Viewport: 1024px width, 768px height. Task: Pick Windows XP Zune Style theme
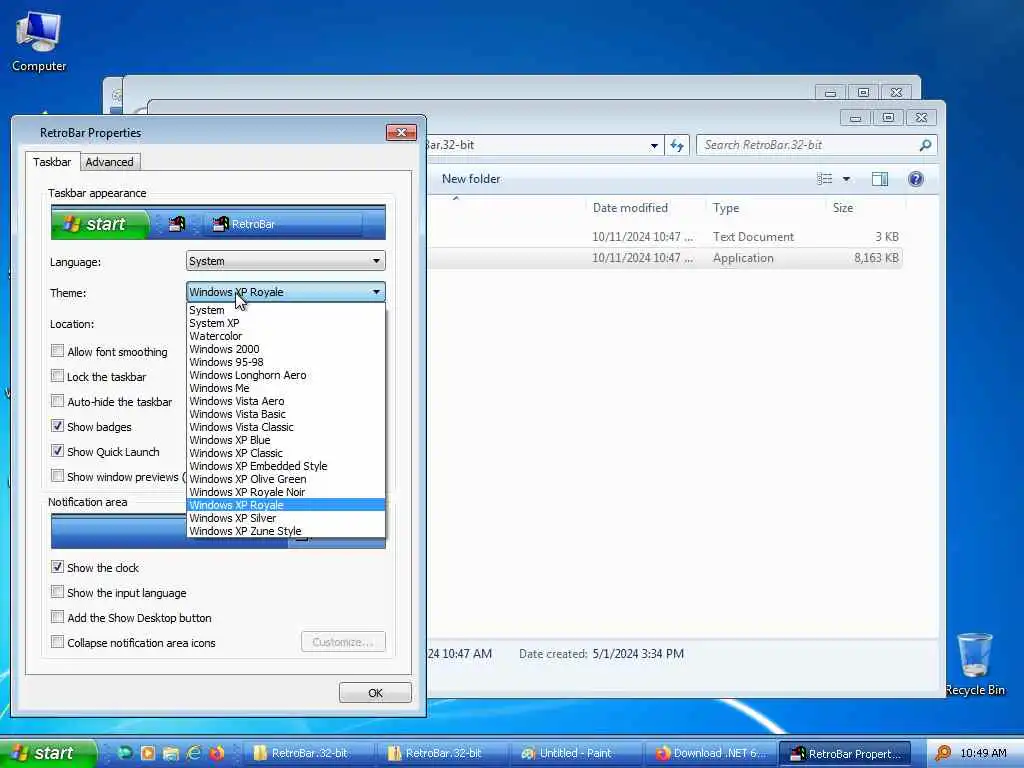coord(285,531)
